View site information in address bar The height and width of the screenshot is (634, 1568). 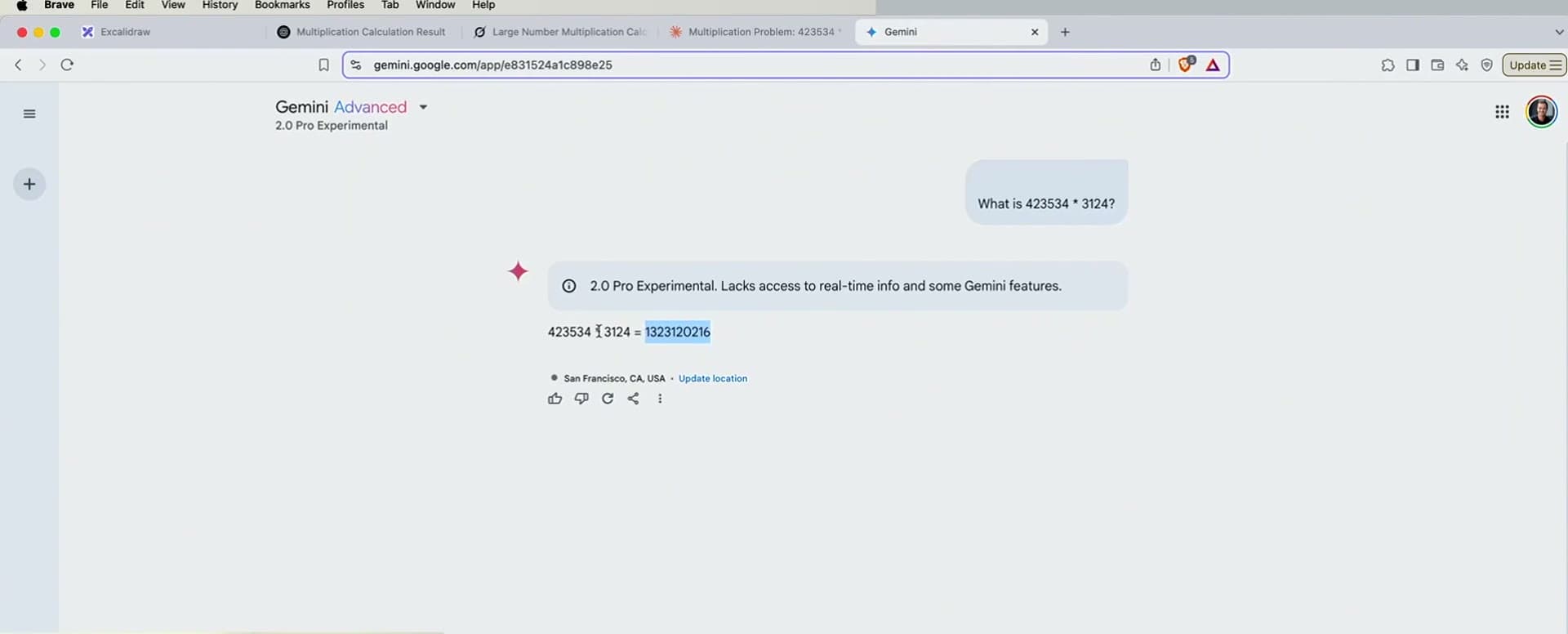coord(356,65)
